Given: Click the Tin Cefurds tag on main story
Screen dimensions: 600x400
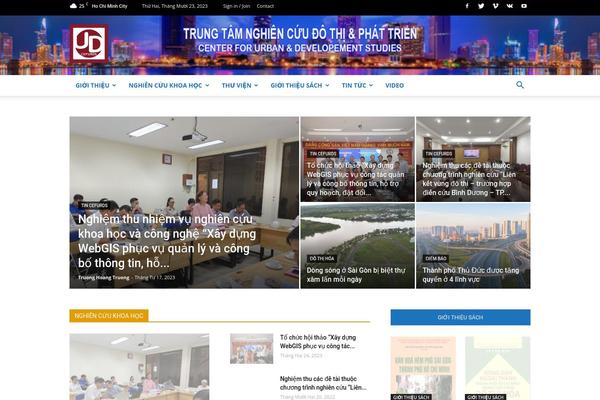Looking at the screenshot, I should [x=95, y=205].
